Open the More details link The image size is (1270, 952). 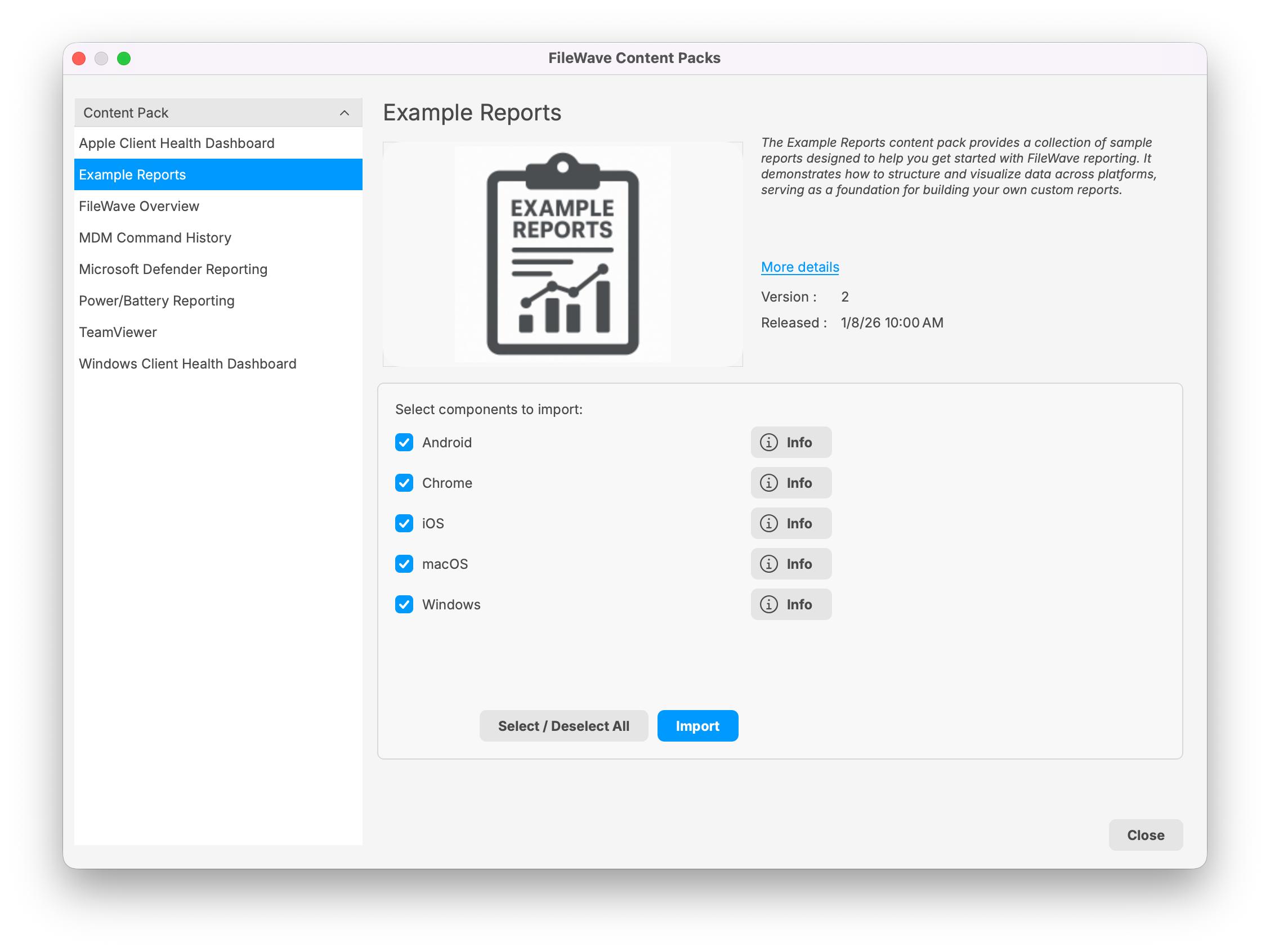800,267
